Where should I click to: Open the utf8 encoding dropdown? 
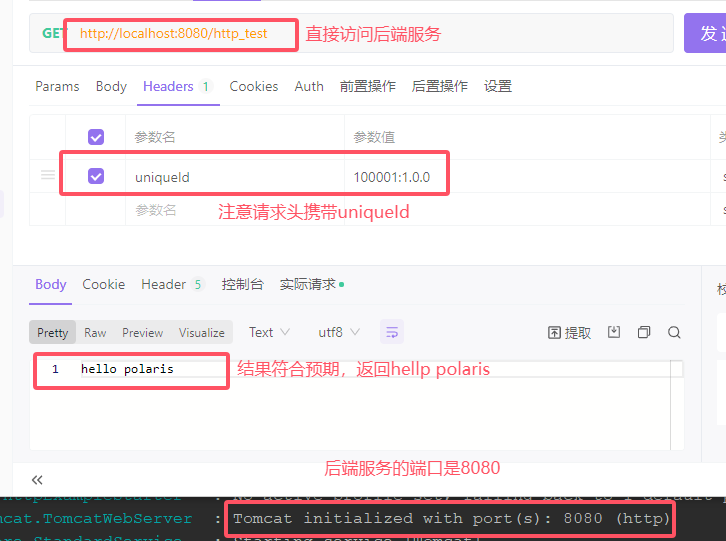(337, 332)
